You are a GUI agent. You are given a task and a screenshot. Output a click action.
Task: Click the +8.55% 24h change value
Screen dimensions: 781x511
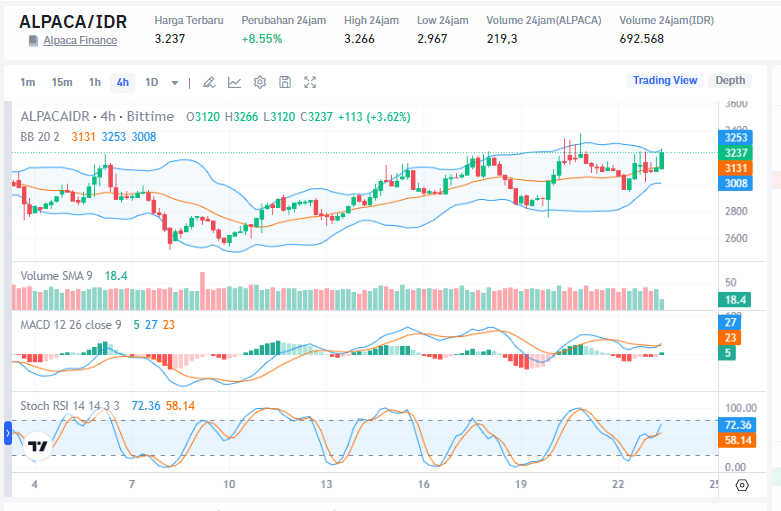pyautogui.click(x=262, y=39)
